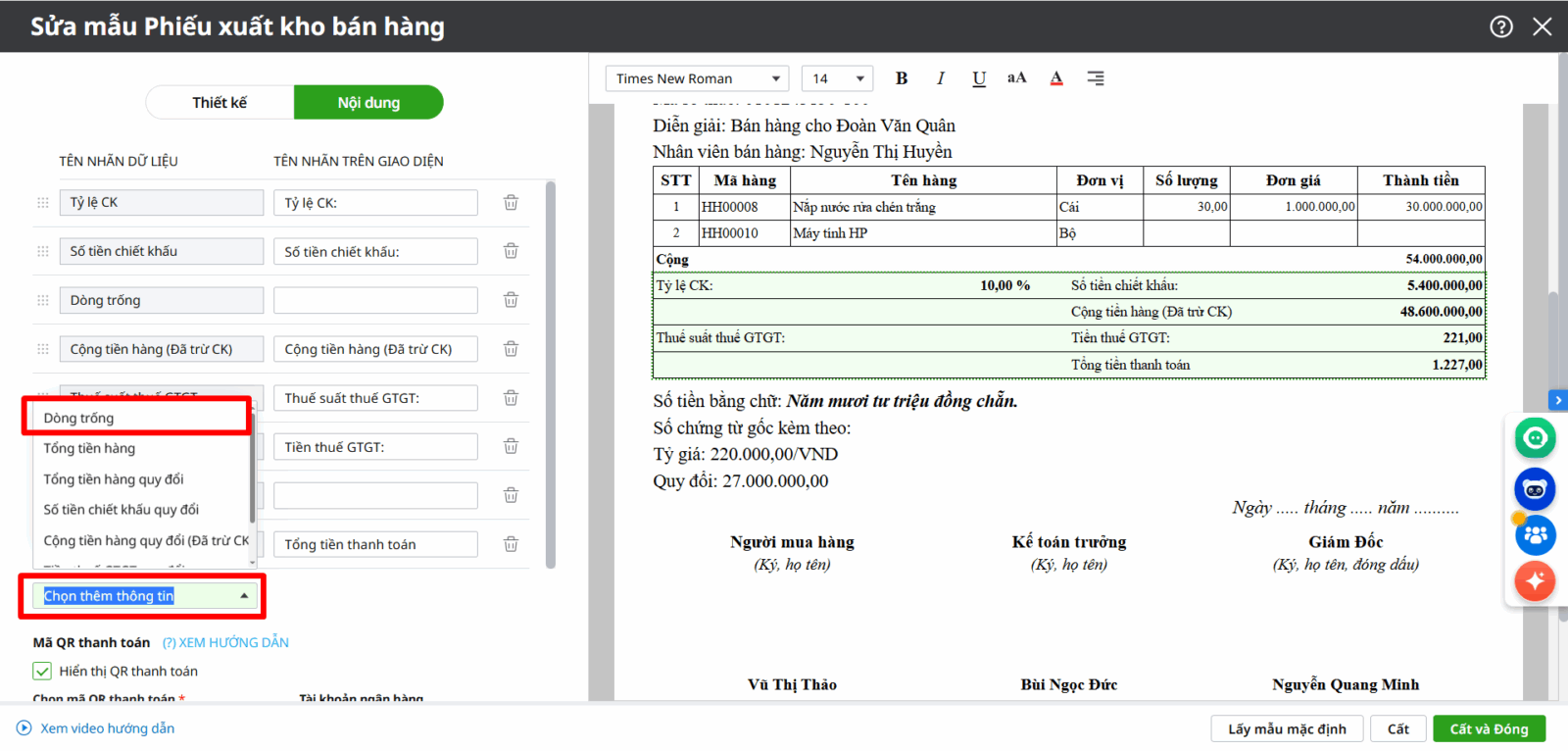The image size is (1568, 751).
Task: Open the help question mark icon
Action: tap(1501, 26)
